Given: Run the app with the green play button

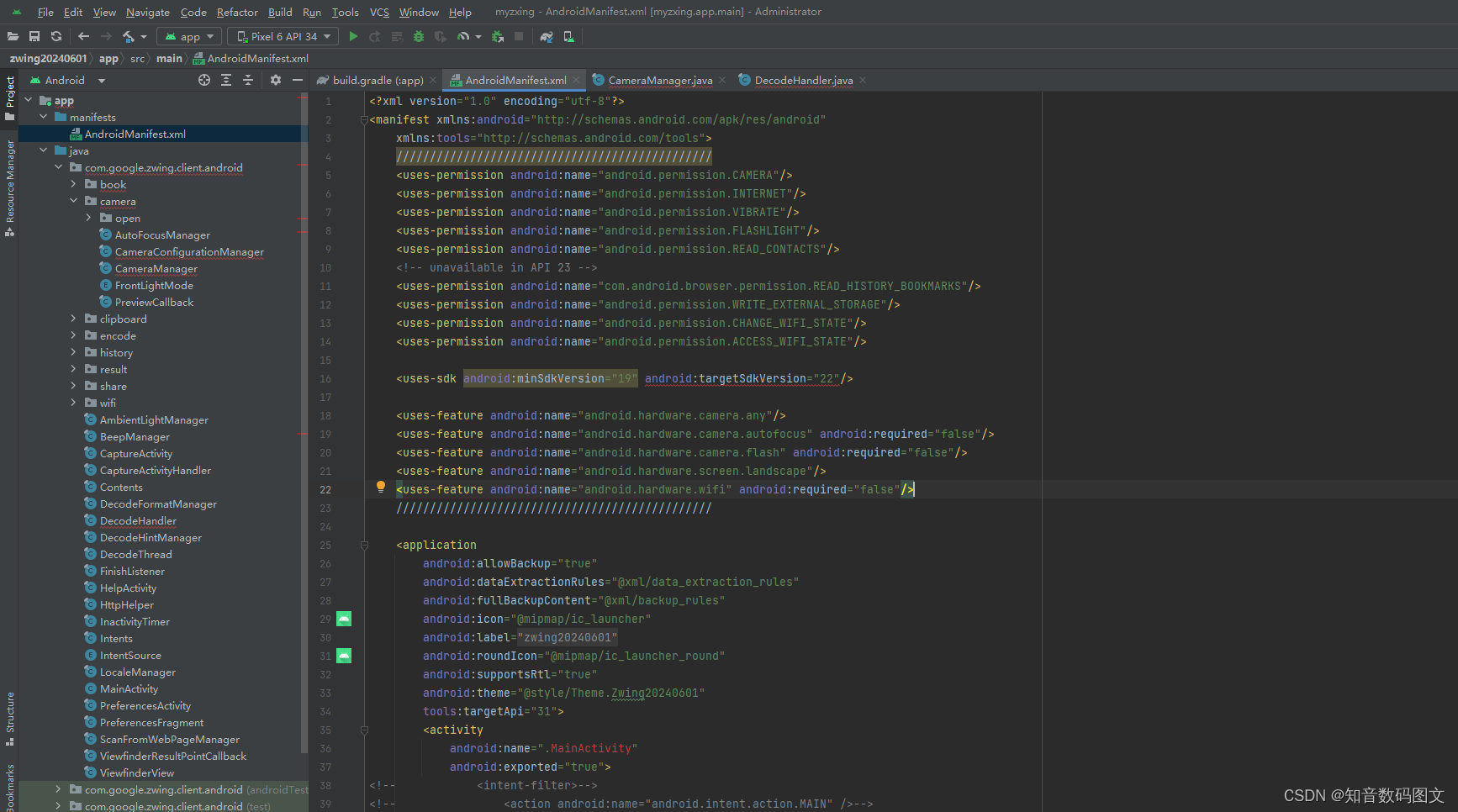Looking at the screenshot, I should (353, 36).
